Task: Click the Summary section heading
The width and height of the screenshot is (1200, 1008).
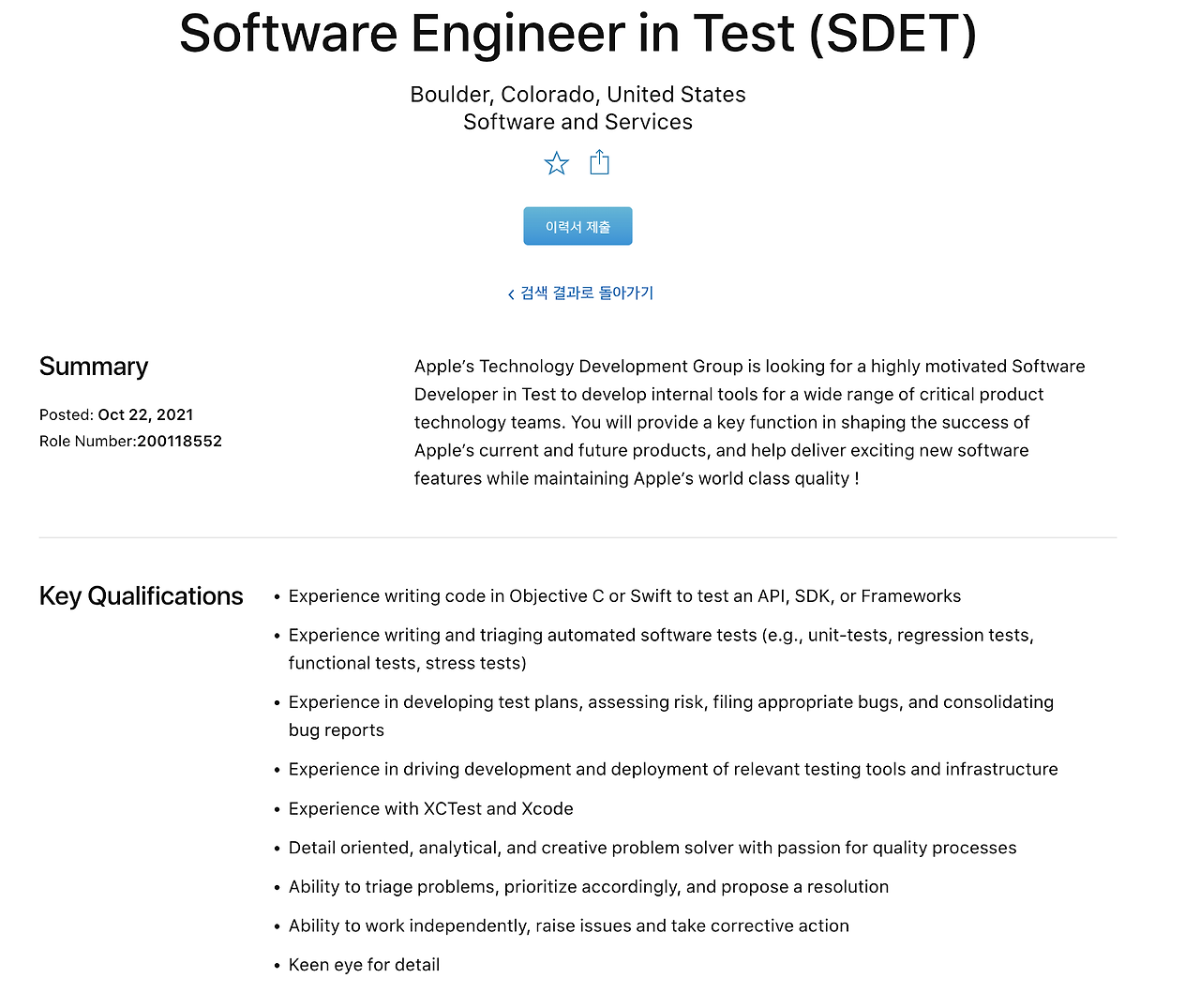Action: click(x=94, y=367)
